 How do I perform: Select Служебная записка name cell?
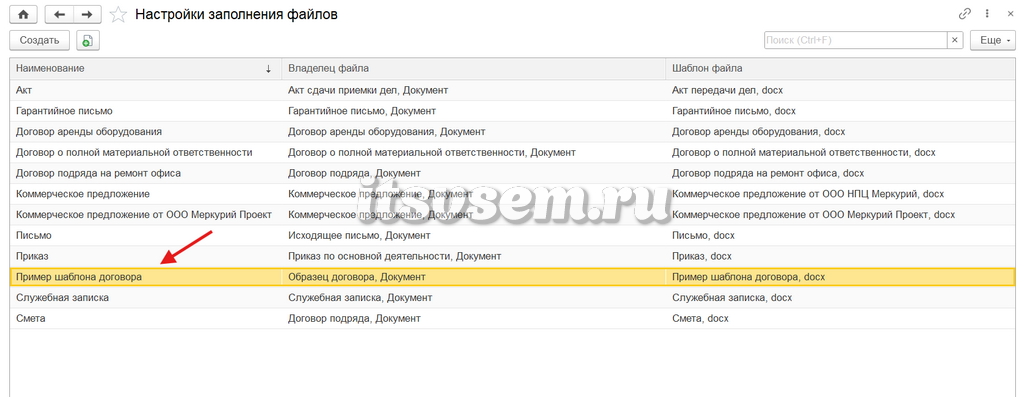click(62, 297)
